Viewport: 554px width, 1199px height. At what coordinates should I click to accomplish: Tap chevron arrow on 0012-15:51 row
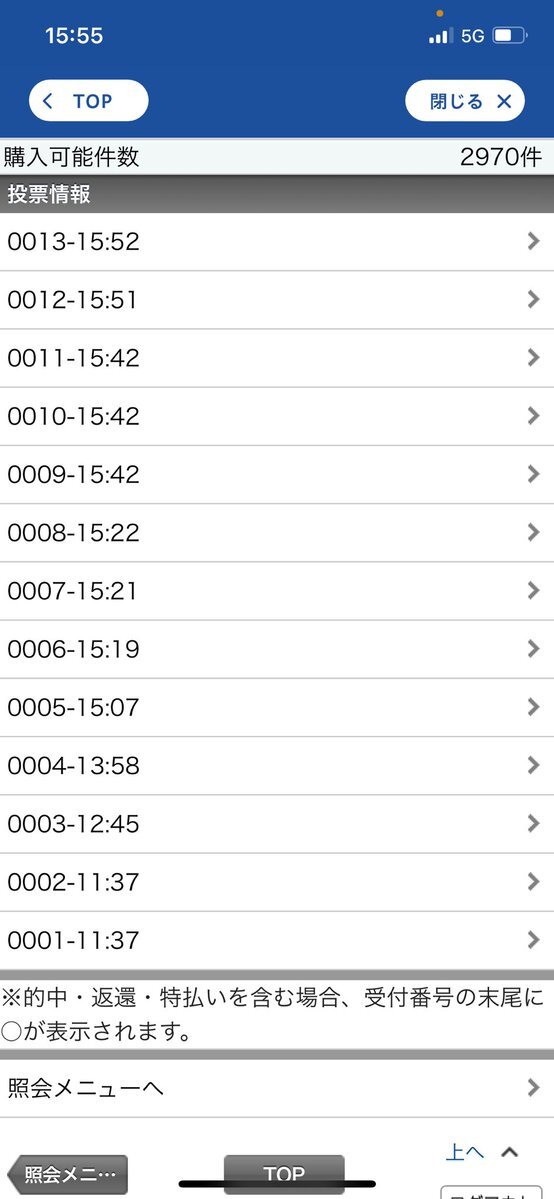(x=533, y=300)
